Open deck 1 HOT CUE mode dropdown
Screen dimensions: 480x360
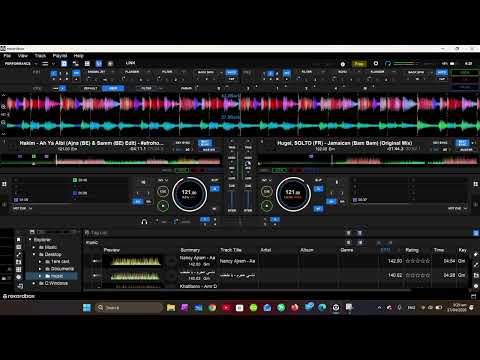tap(22, 208)
